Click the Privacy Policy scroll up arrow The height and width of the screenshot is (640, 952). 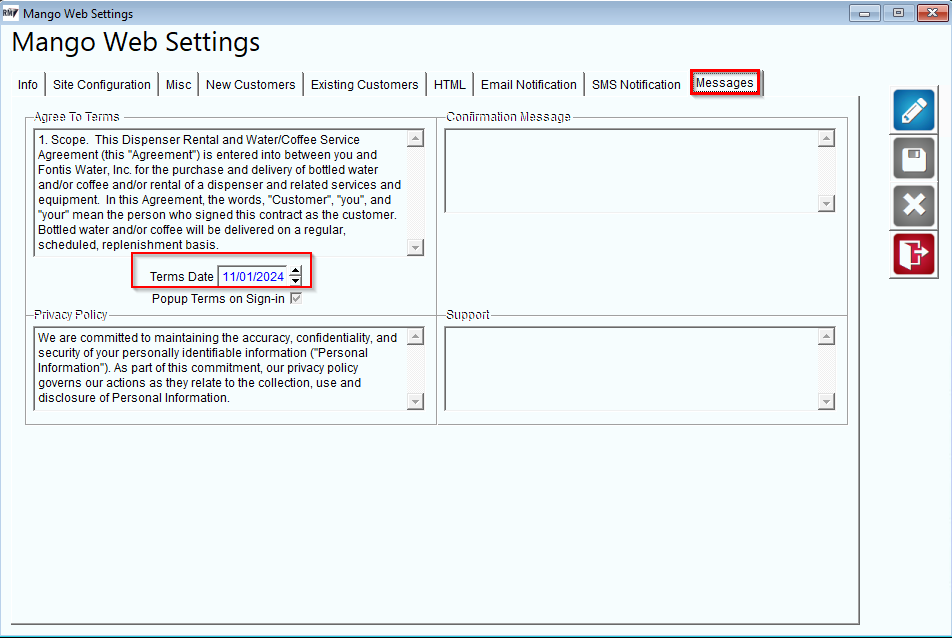coord(415,336)
